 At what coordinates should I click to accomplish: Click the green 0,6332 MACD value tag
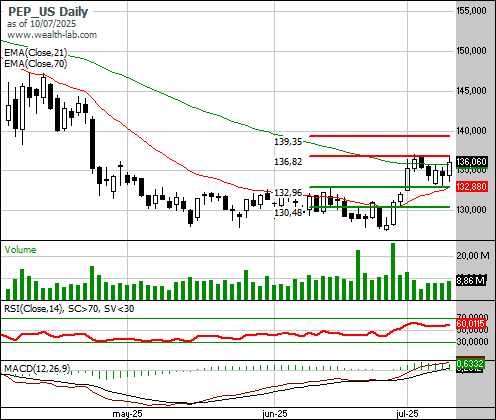tap(470, 363)
